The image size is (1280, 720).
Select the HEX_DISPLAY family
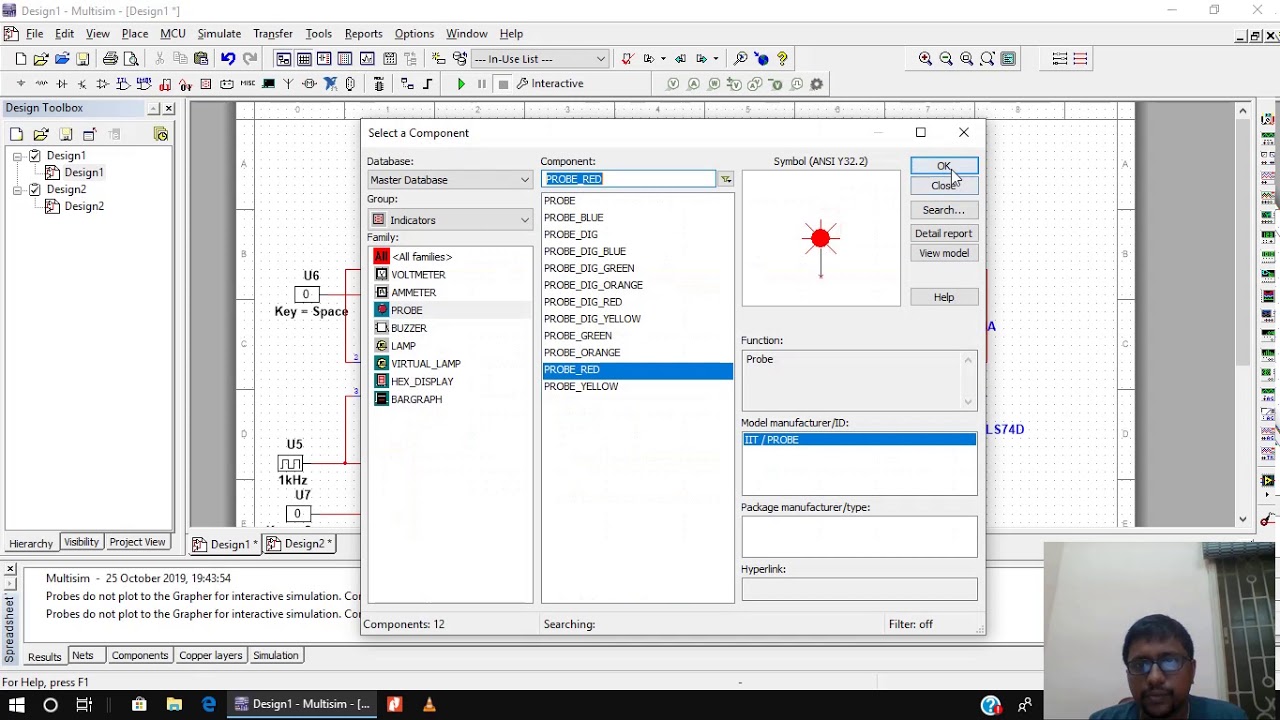(x=422, y=382)
